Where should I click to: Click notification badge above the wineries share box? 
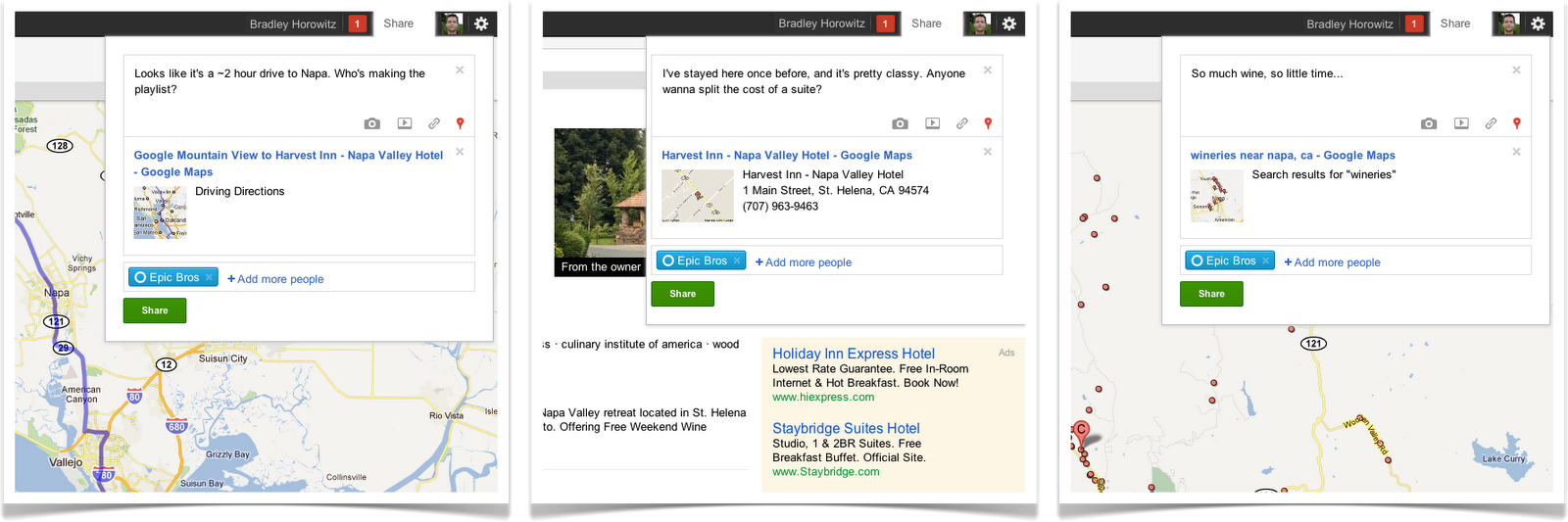click(x=1414, y=24)
